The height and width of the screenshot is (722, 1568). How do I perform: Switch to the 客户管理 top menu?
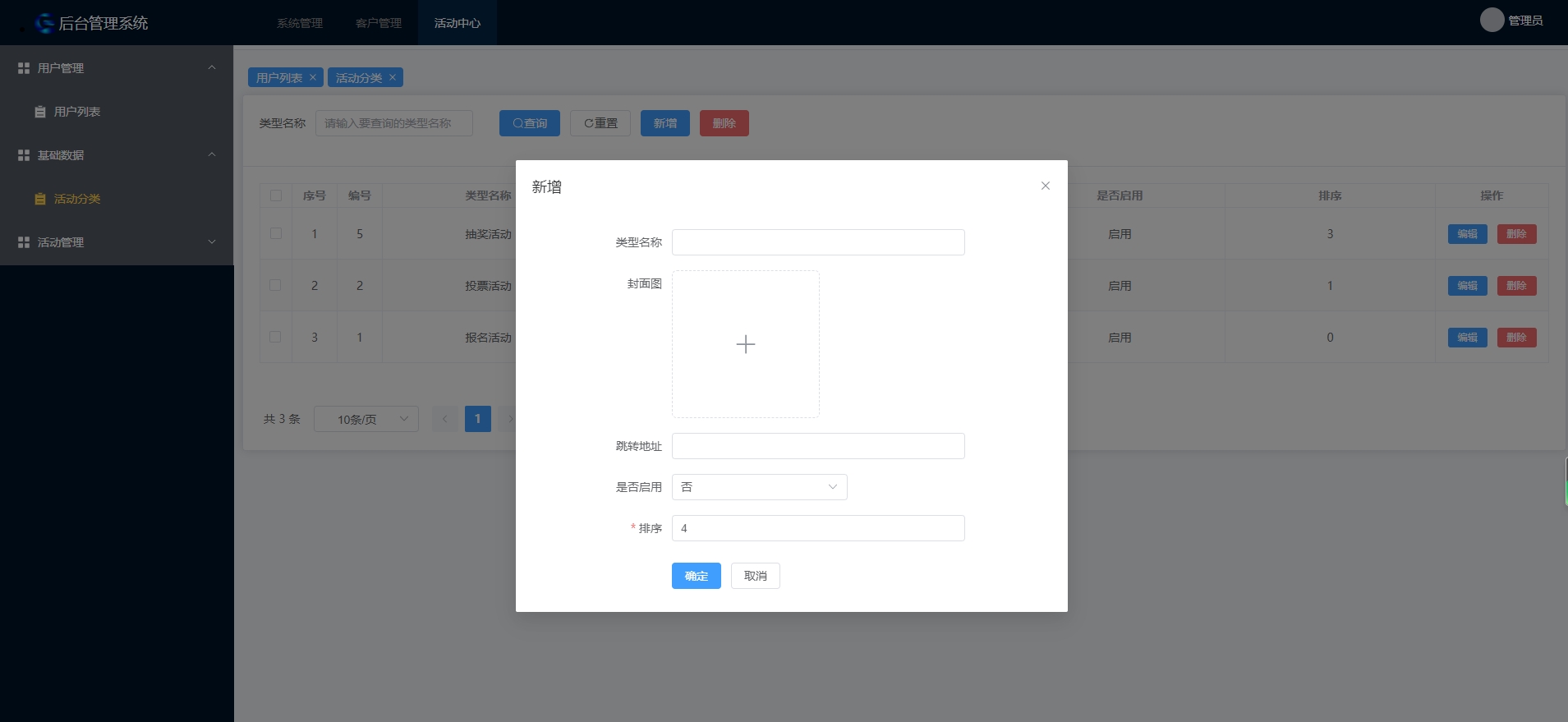pos(379,23)
